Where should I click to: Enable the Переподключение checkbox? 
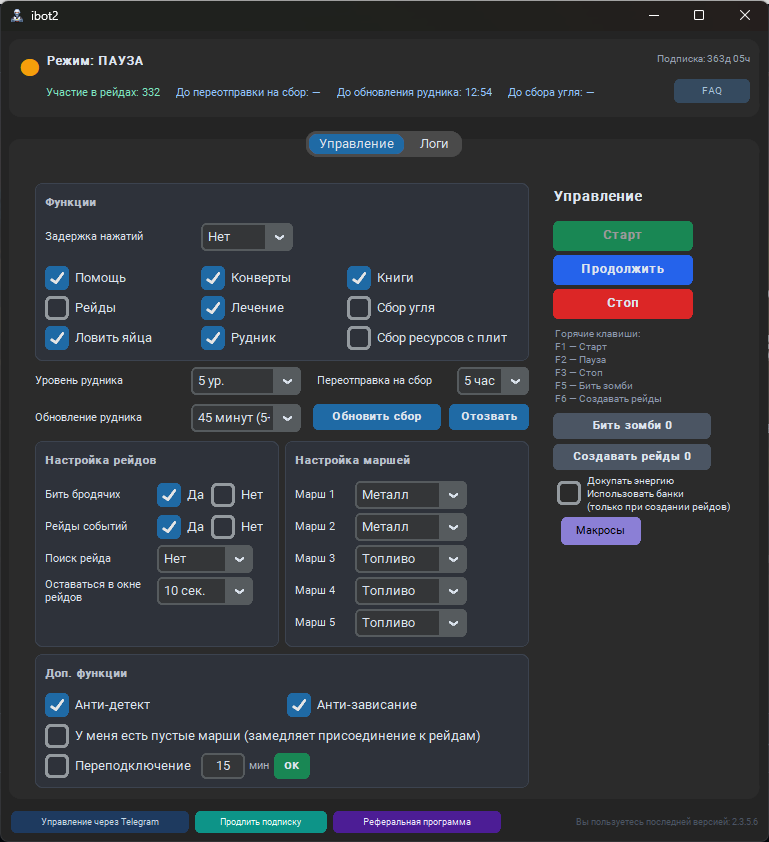tap(57, 766)
